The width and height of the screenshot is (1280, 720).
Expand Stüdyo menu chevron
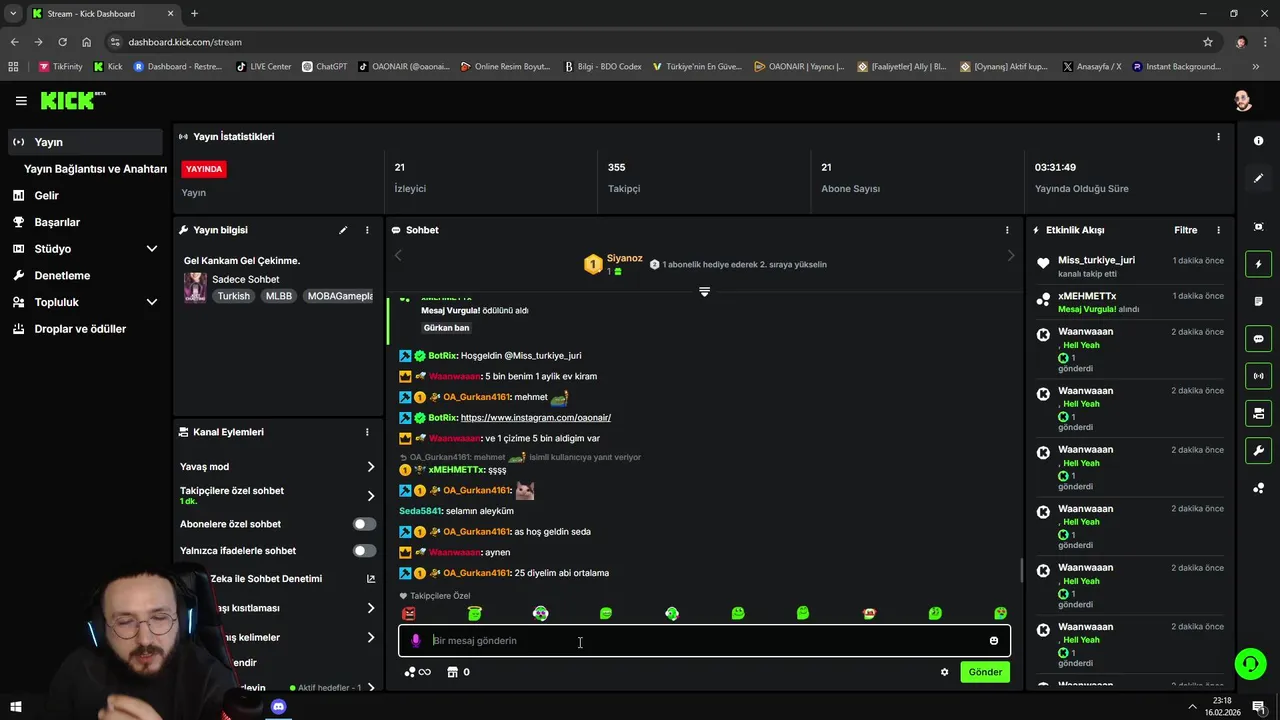(152, 249)
